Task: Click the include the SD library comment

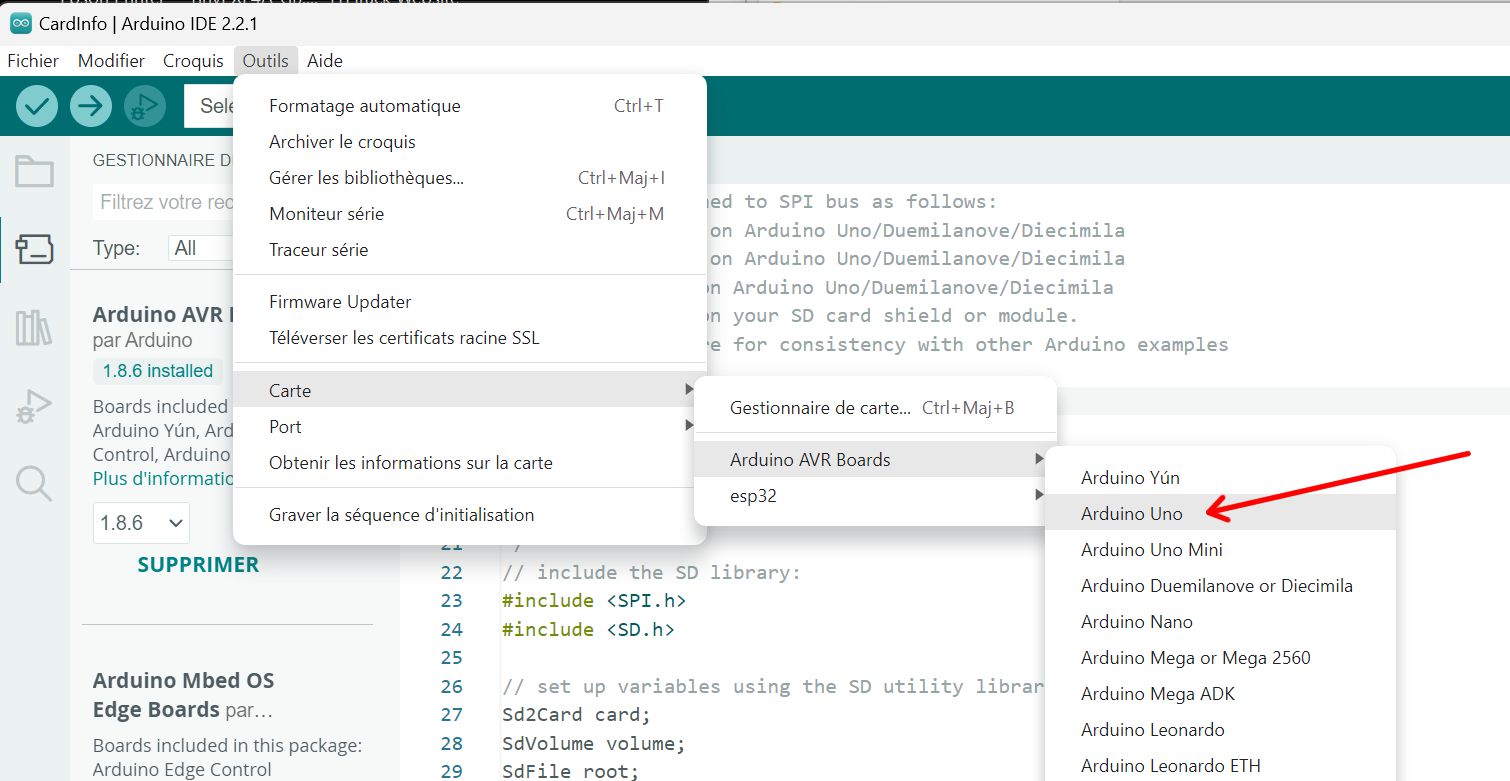Action: [x=651, y=573]
